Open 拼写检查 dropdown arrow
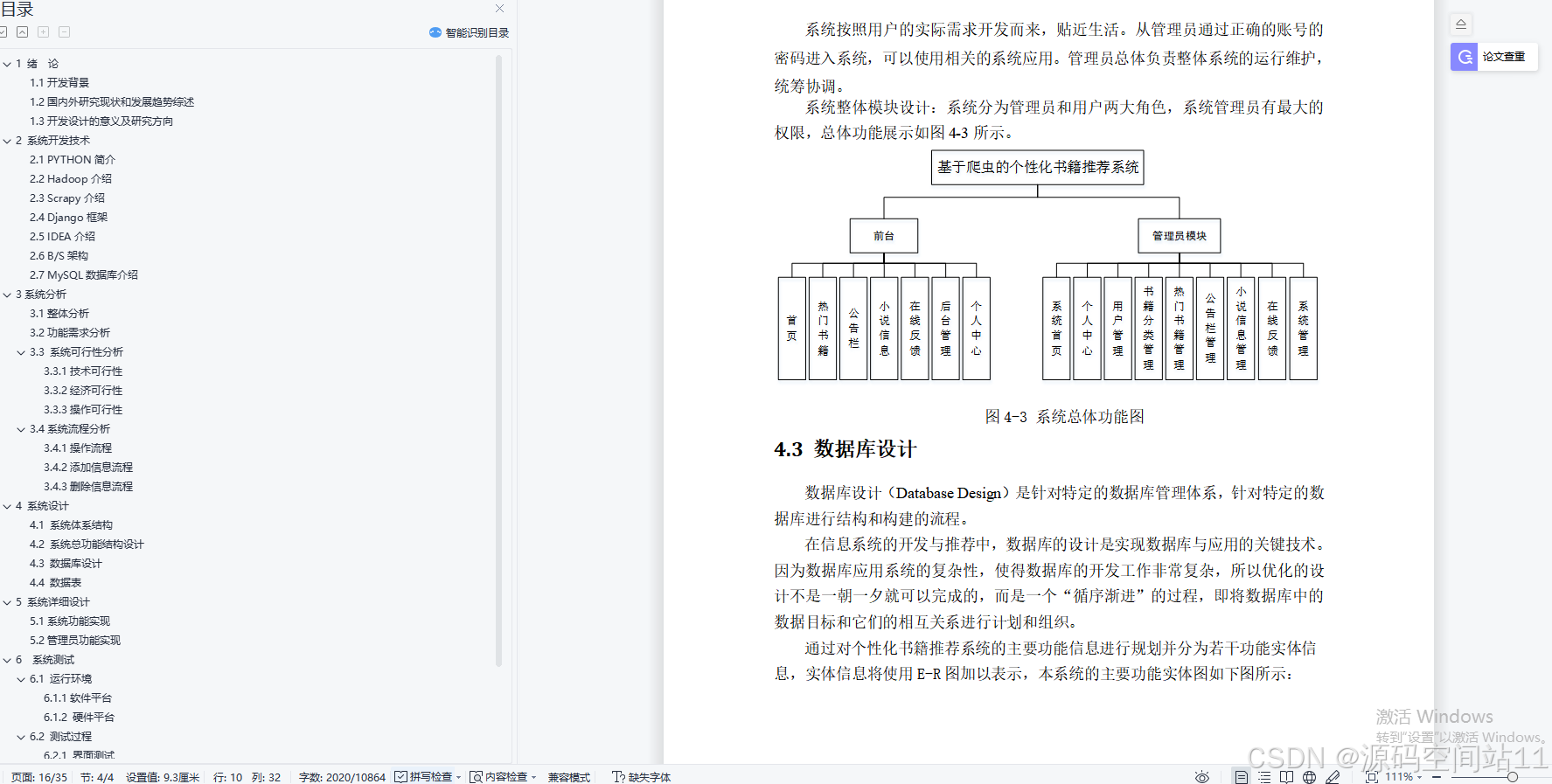This screenshot has width=1552, height=784. (458, 777)
